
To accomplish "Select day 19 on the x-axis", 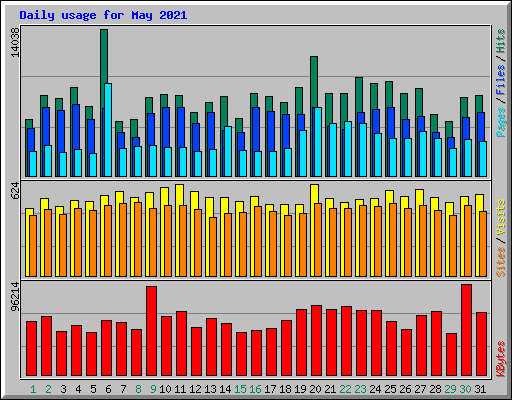I will [300, 389].
